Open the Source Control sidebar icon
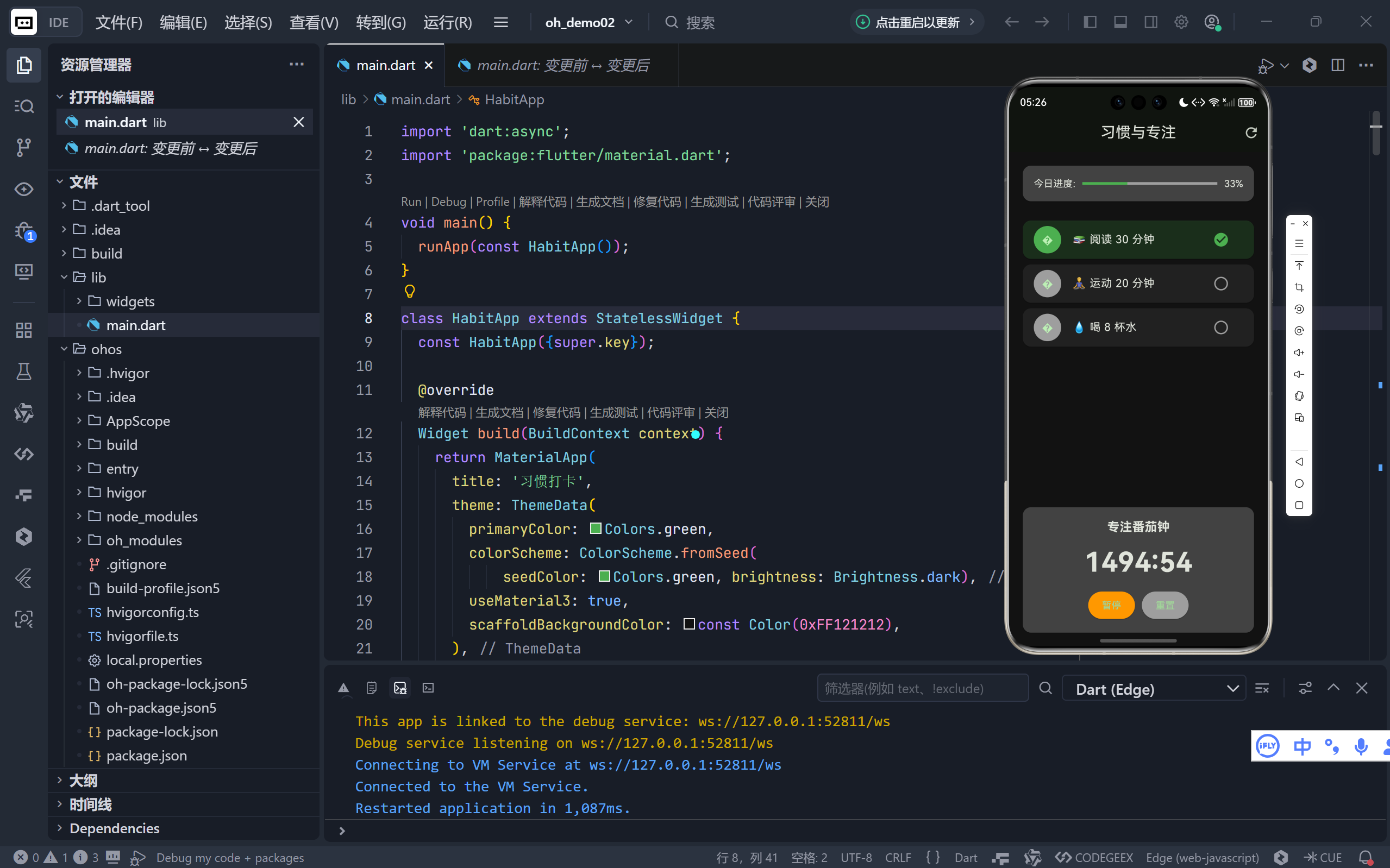 [x=23, y=148]
